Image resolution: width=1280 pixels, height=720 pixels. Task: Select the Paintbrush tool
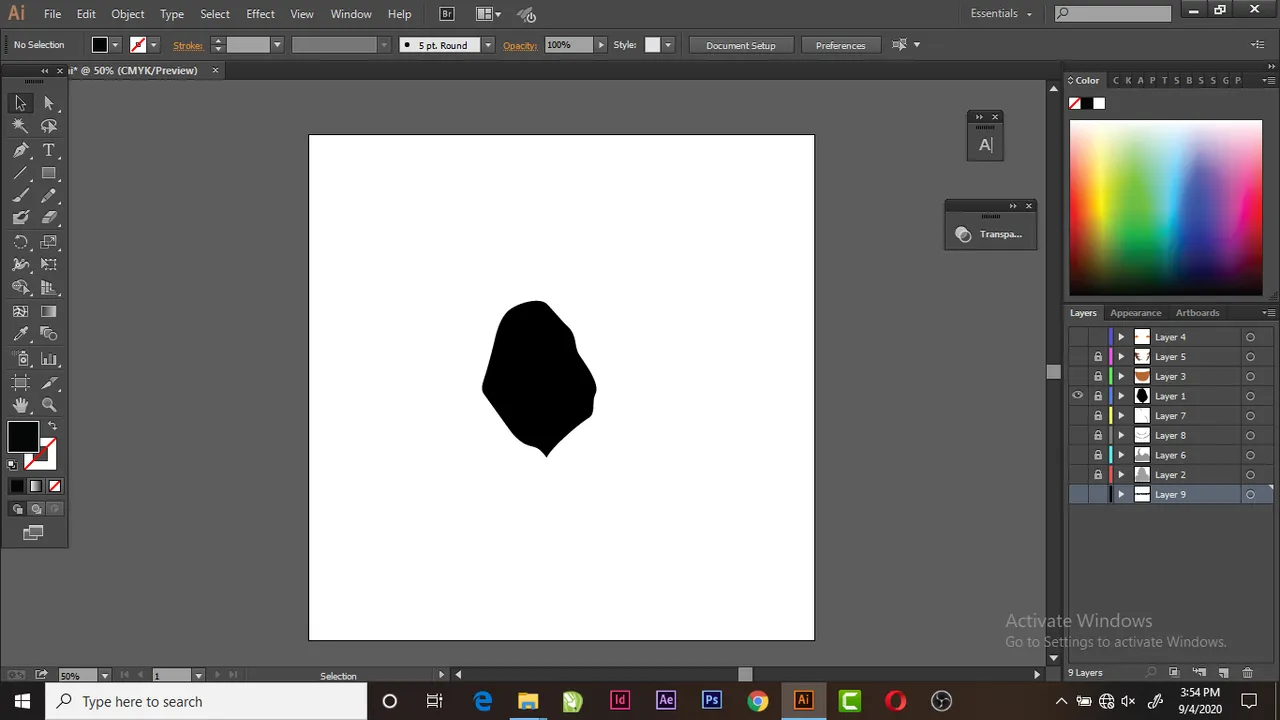pos(20,196)
